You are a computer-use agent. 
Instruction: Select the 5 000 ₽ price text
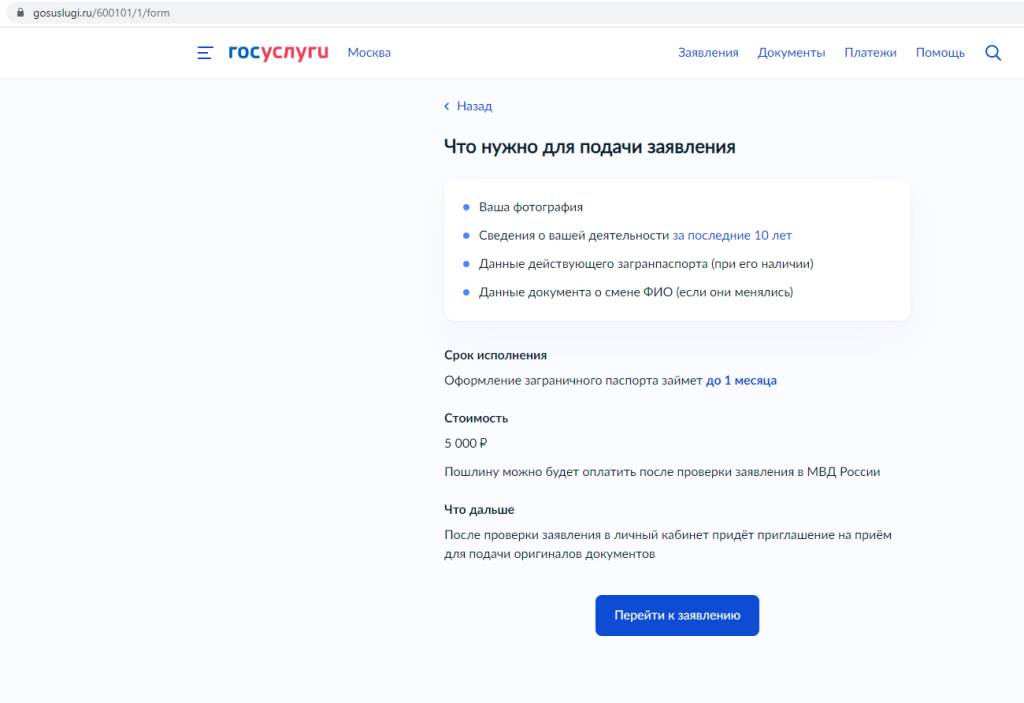click(x=467, y=443)
